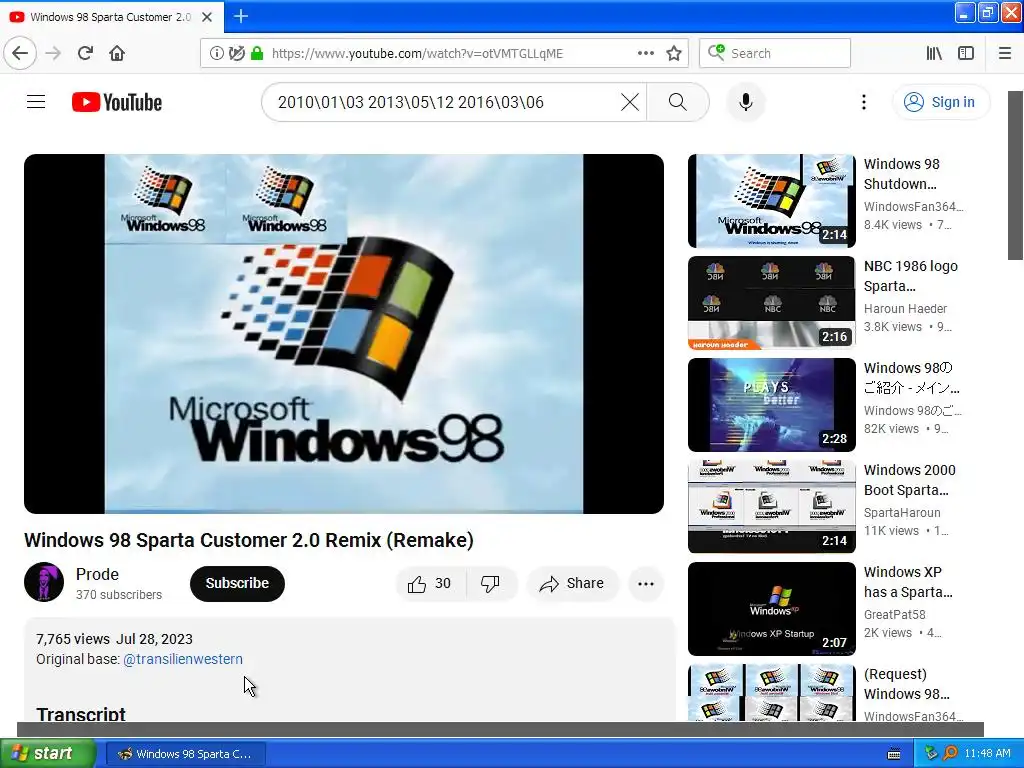This screenshot has width=1024, height=768.
Task: Click the video player to play or pause
Action: (x=344, y=334)
